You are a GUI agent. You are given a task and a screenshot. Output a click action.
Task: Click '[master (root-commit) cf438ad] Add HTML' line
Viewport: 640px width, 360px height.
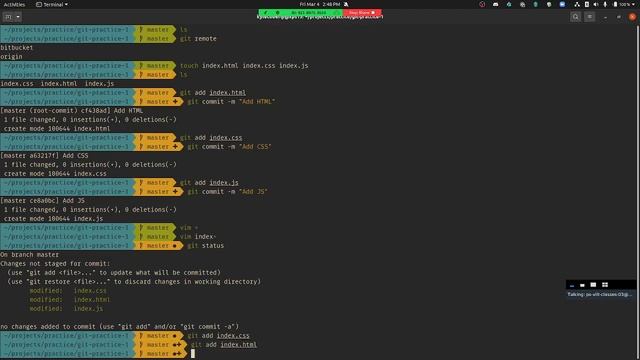point(71,111)
